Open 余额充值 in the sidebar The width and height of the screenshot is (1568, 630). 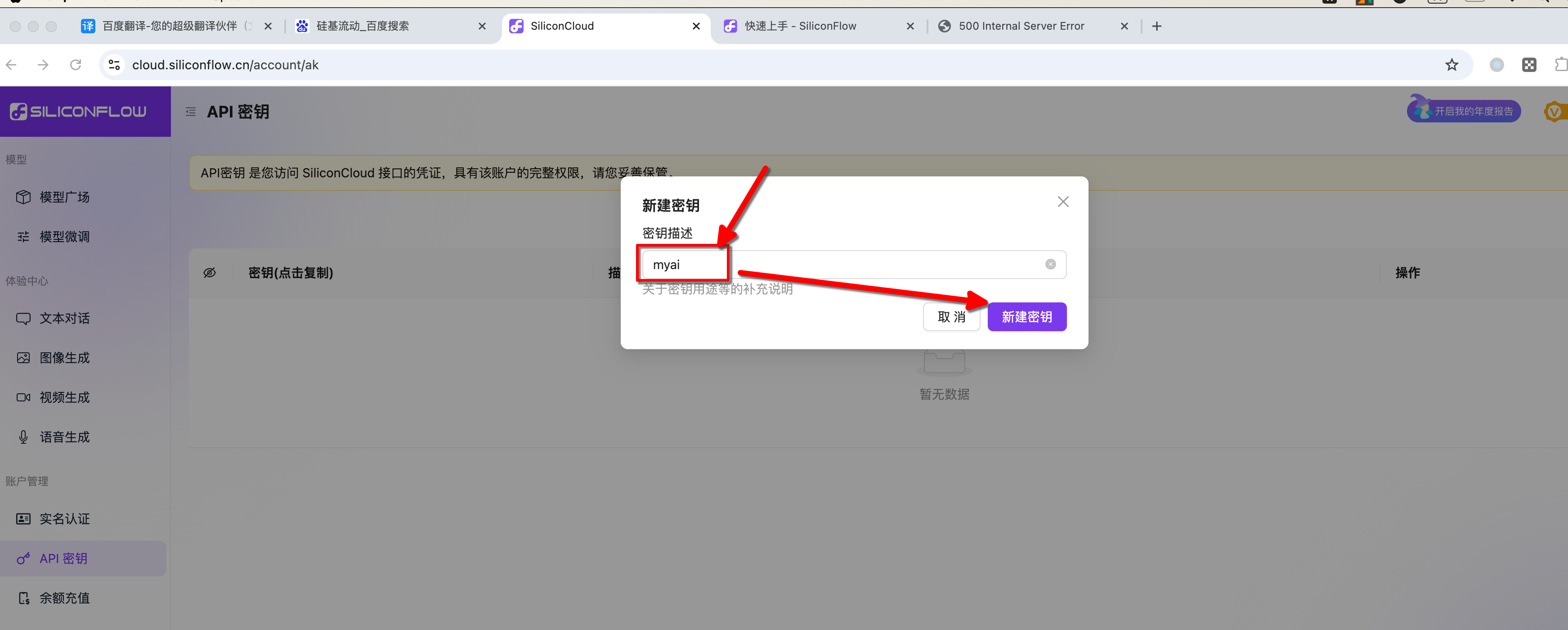click(x=64, y=598)
